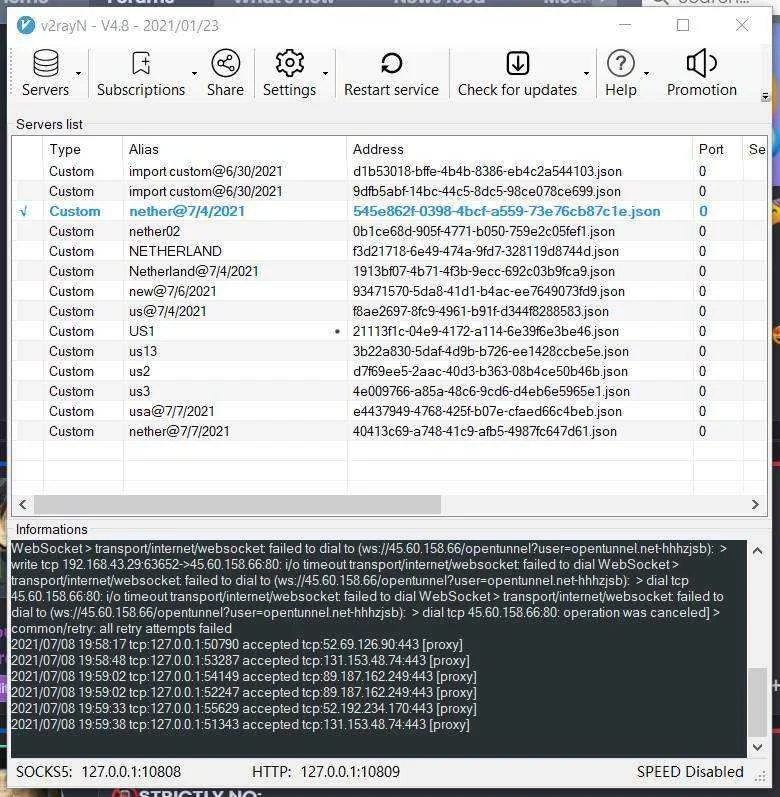Select the us3 server row

389,391
